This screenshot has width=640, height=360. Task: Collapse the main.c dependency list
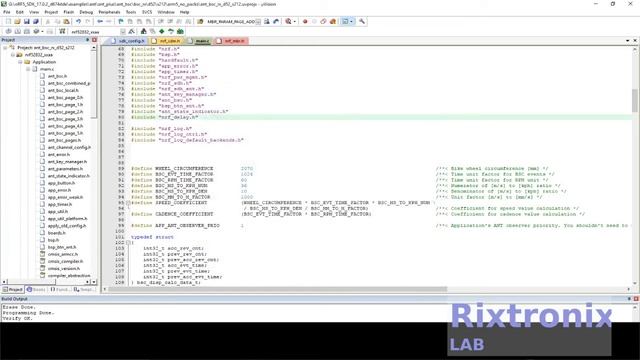tap(28, 69)
